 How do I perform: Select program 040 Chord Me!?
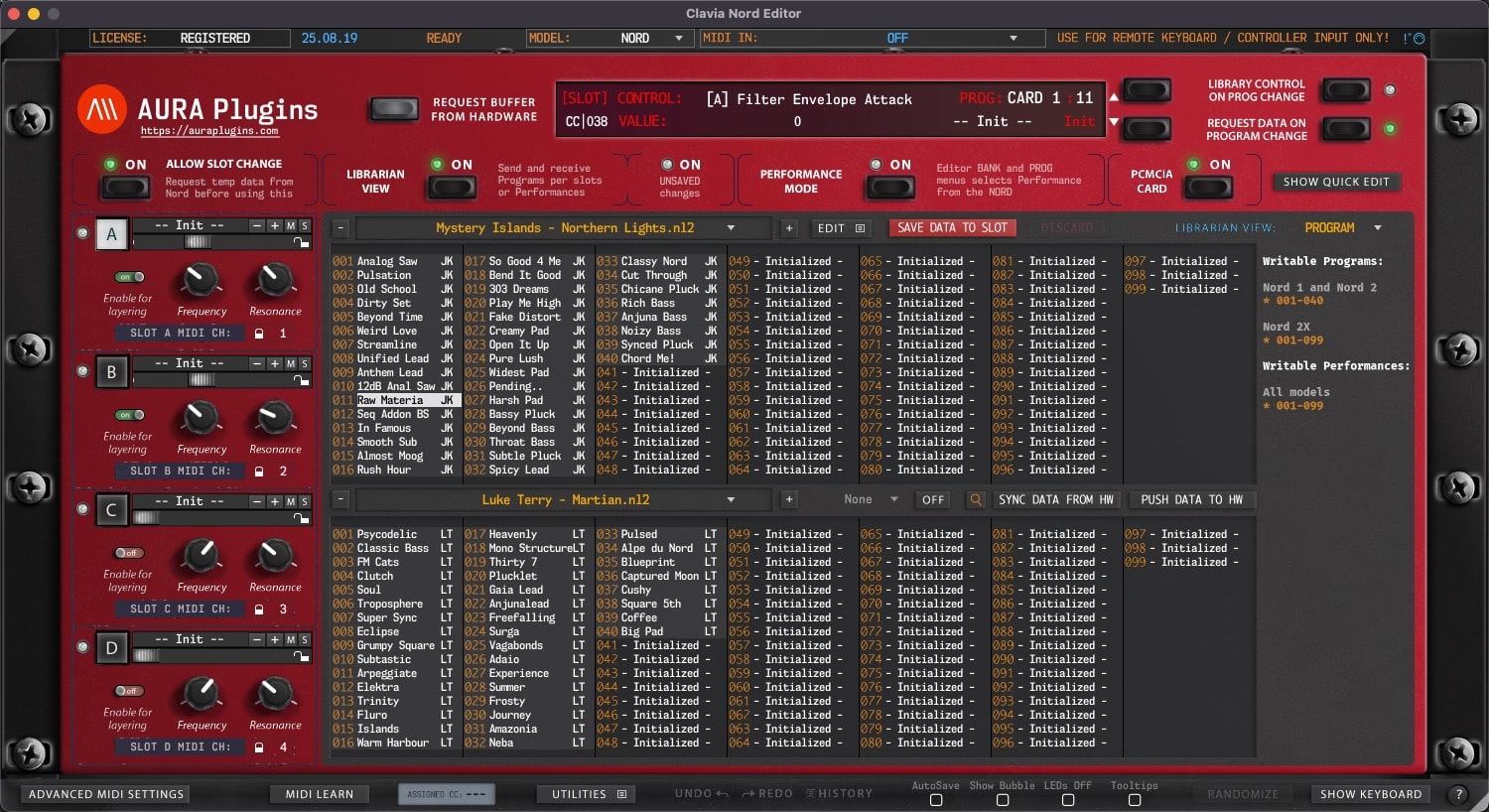pos(659,358)
